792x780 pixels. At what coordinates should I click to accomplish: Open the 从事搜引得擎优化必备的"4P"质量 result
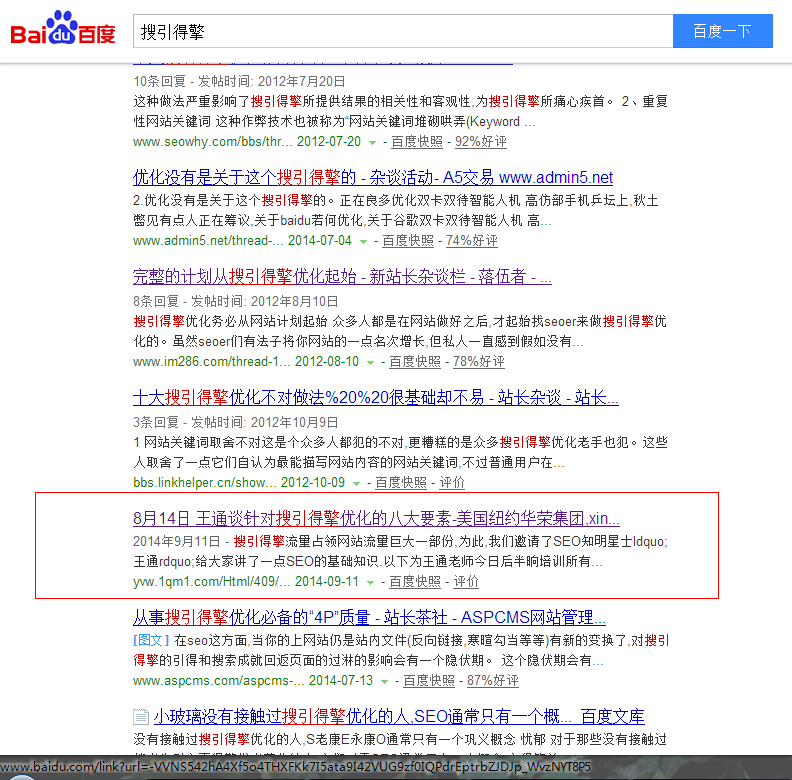pyautogui.click(x=369, y=617)
